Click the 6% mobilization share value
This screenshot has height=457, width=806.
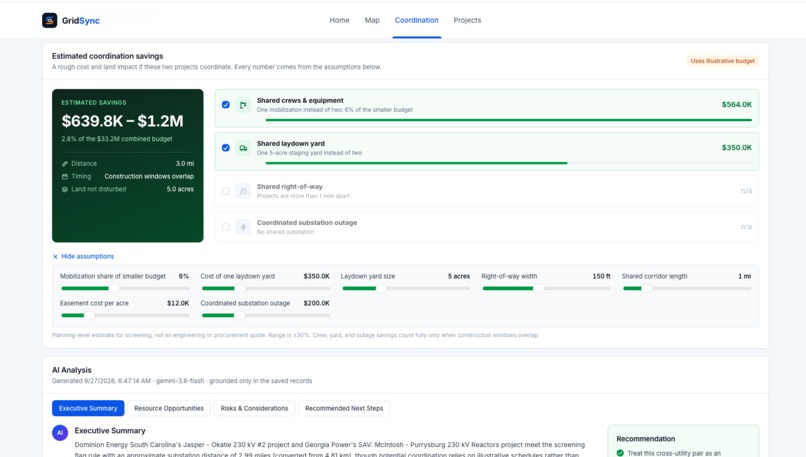coord(184,276)
